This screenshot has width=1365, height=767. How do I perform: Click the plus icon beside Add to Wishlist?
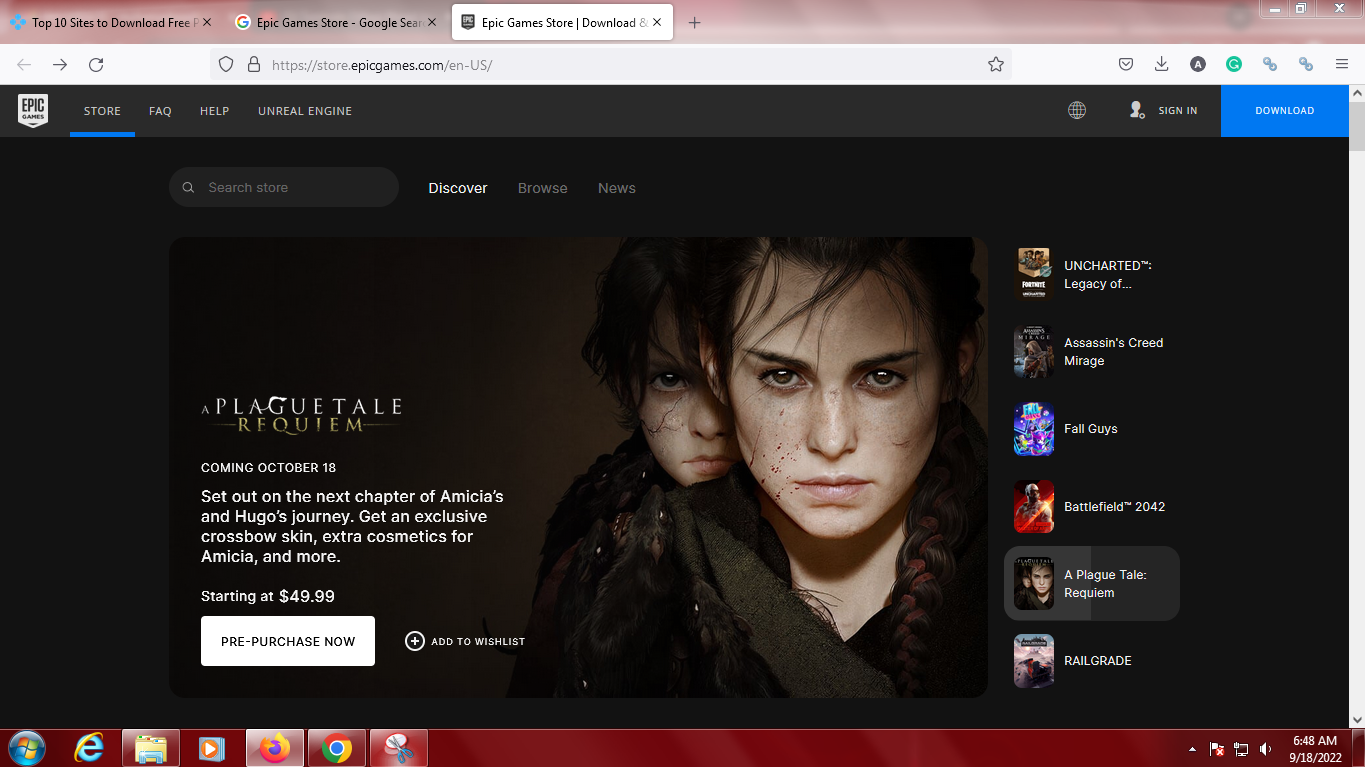tap(415, 641)
